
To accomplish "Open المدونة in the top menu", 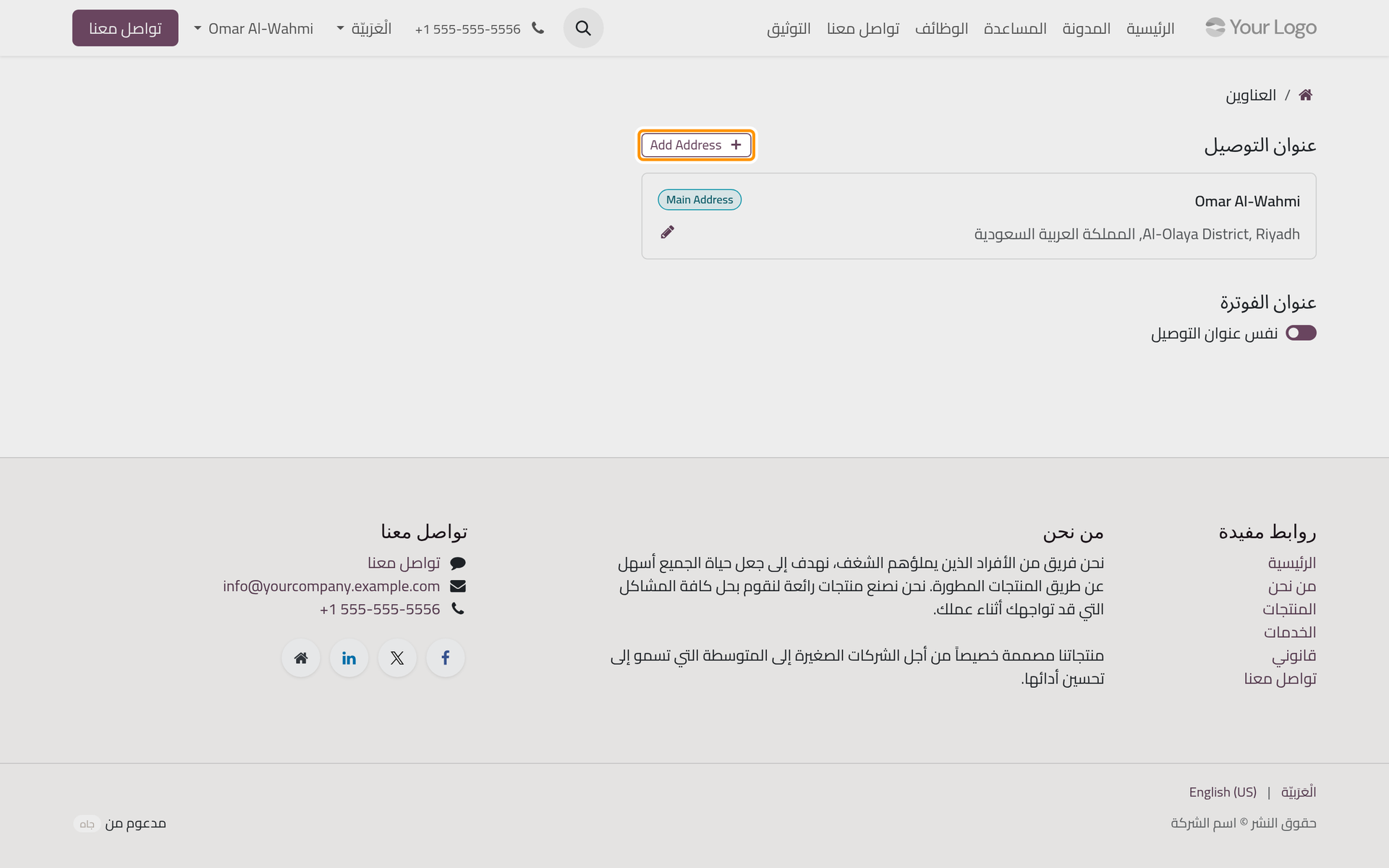I will pyautogui.click(x=1087, y=28).
